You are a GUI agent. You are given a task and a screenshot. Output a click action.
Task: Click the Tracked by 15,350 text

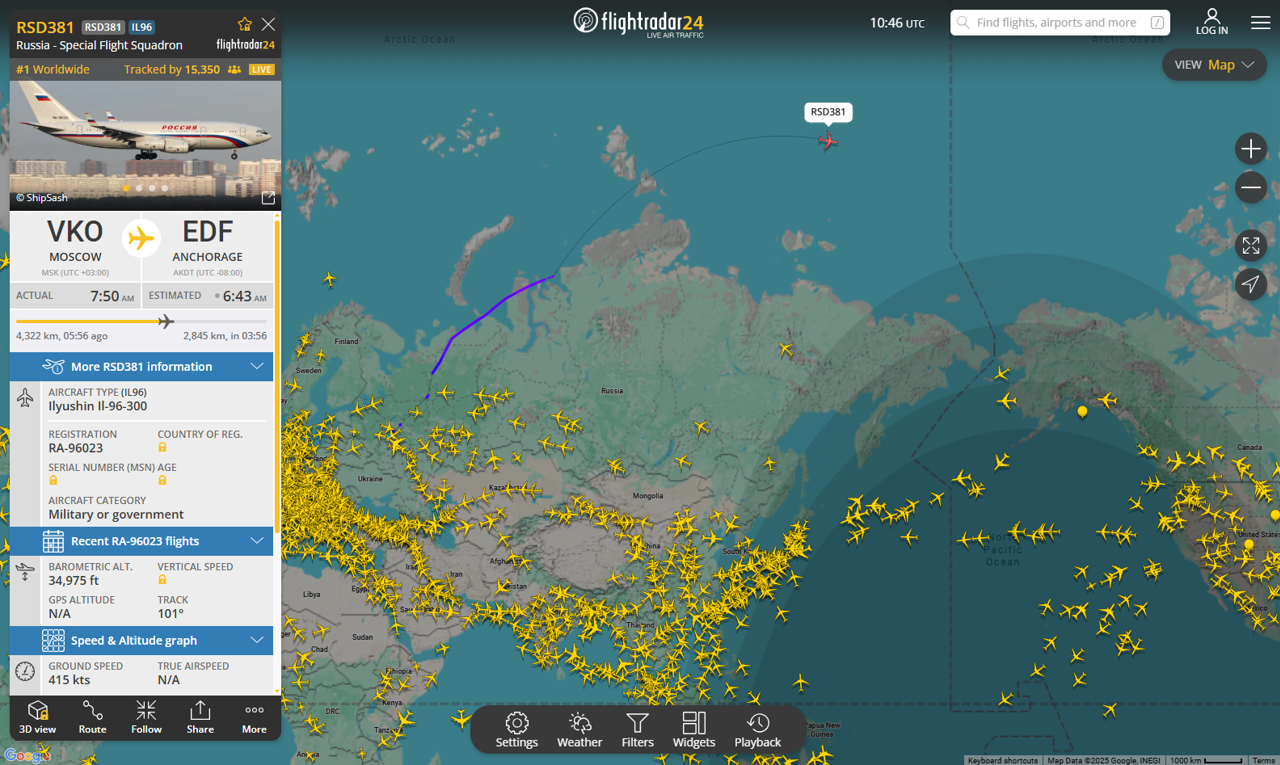tap(172, 70)
